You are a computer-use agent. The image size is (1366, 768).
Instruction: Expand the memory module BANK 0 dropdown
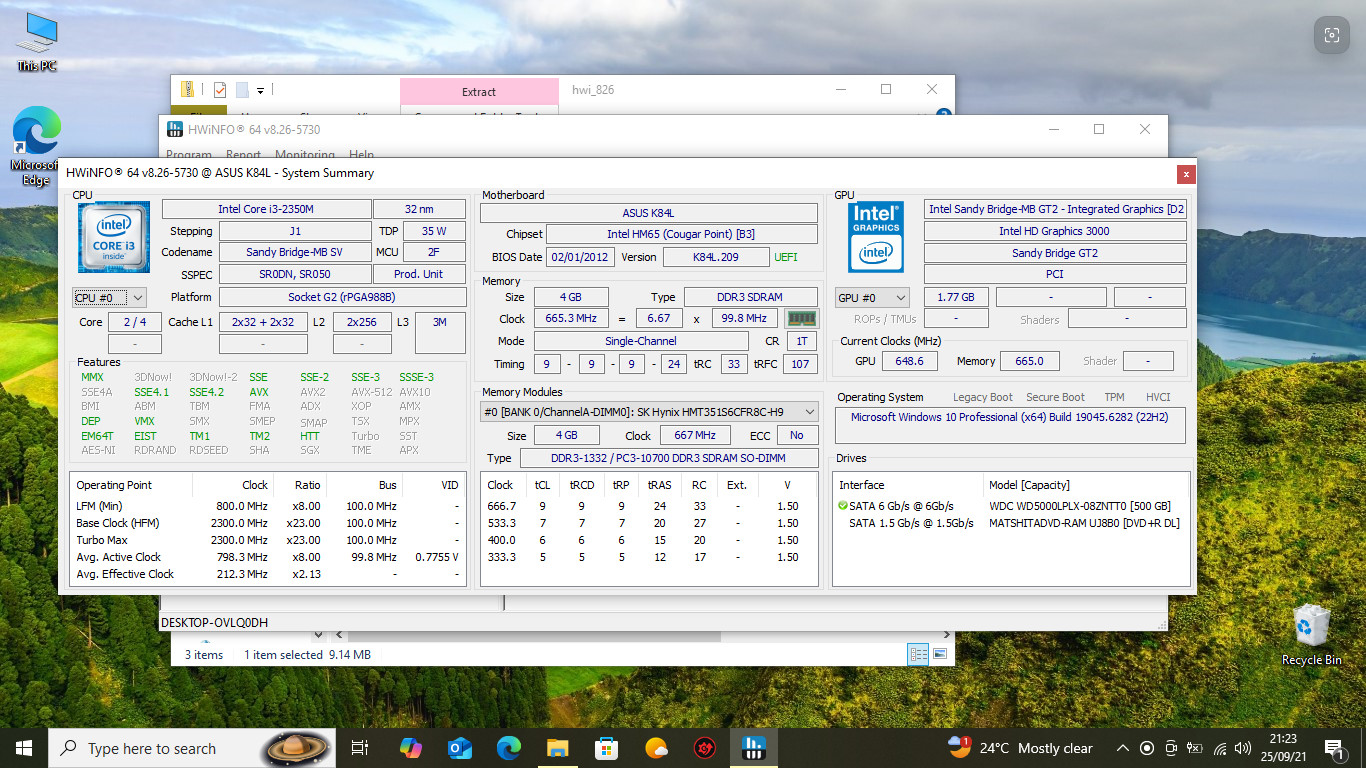point(649,412)
